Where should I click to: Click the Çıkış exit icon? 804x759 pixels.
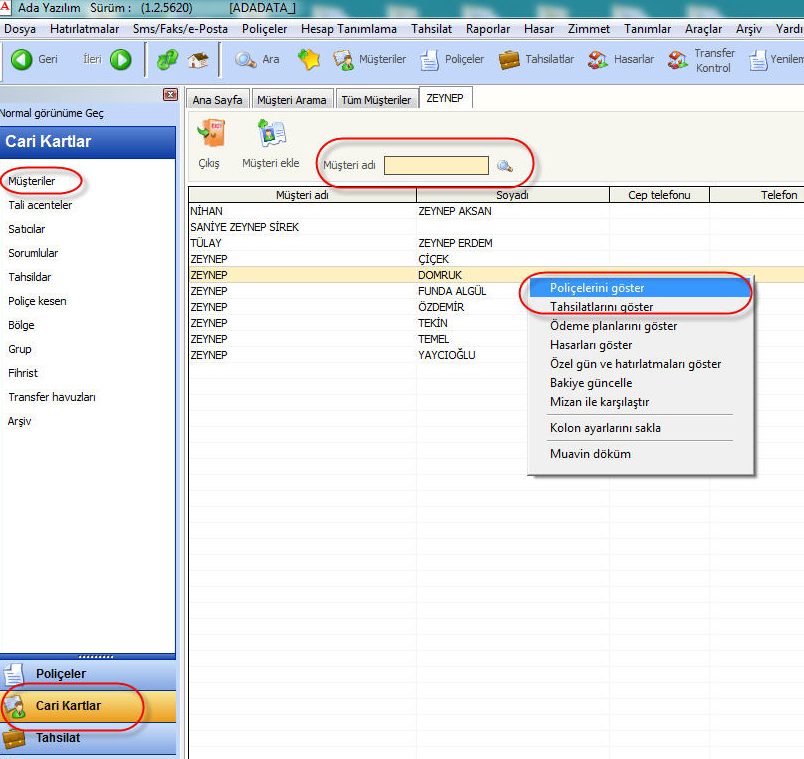pos(209,134)
